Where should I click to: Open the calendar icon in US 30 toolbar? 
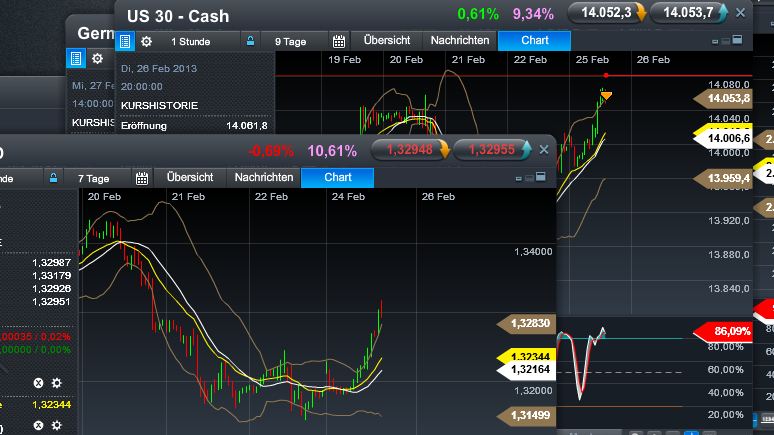[339, 41]
